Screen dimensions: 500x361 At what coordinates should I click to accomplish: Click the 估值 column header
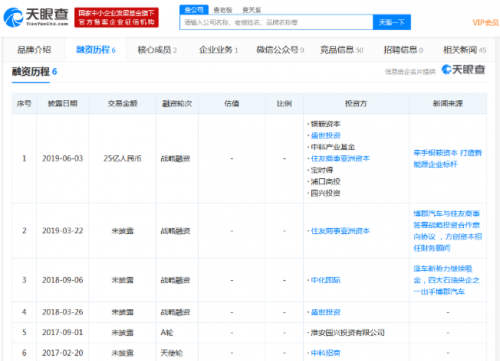click(232, 104)
